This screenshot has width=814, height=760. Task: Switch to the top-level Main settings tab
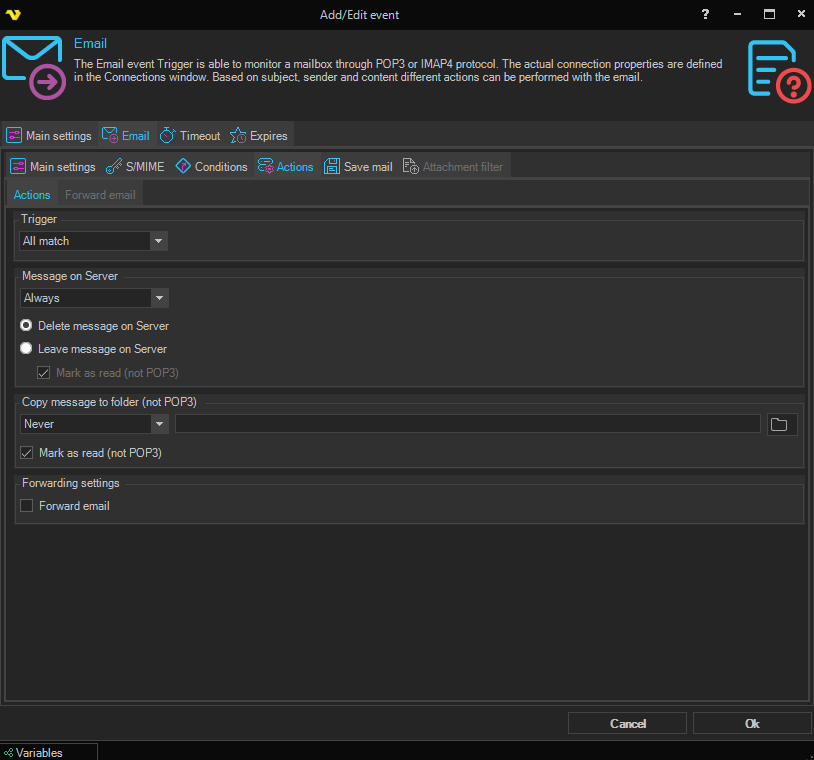coord(49,136)
